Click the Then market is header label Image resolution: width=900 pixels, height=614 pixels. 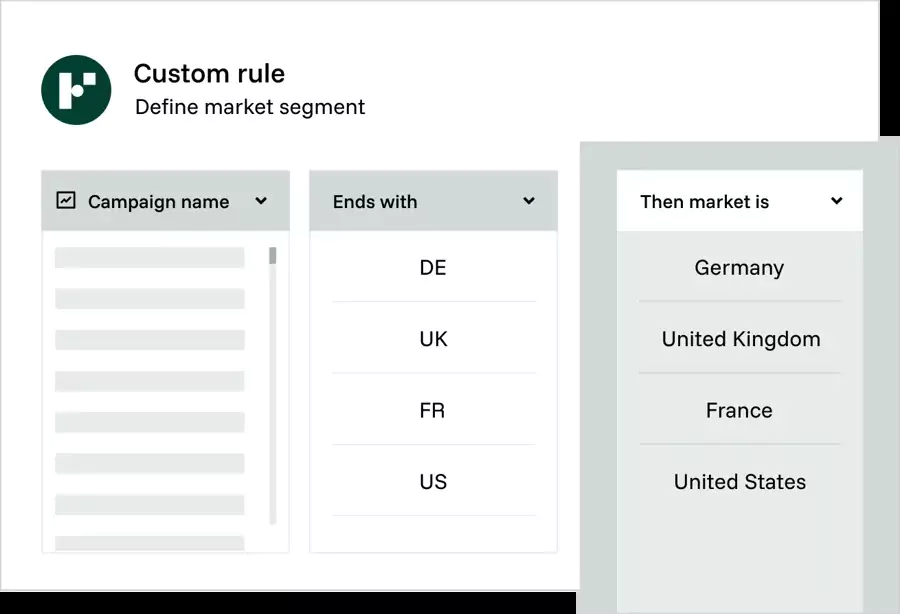coord(705,201)
